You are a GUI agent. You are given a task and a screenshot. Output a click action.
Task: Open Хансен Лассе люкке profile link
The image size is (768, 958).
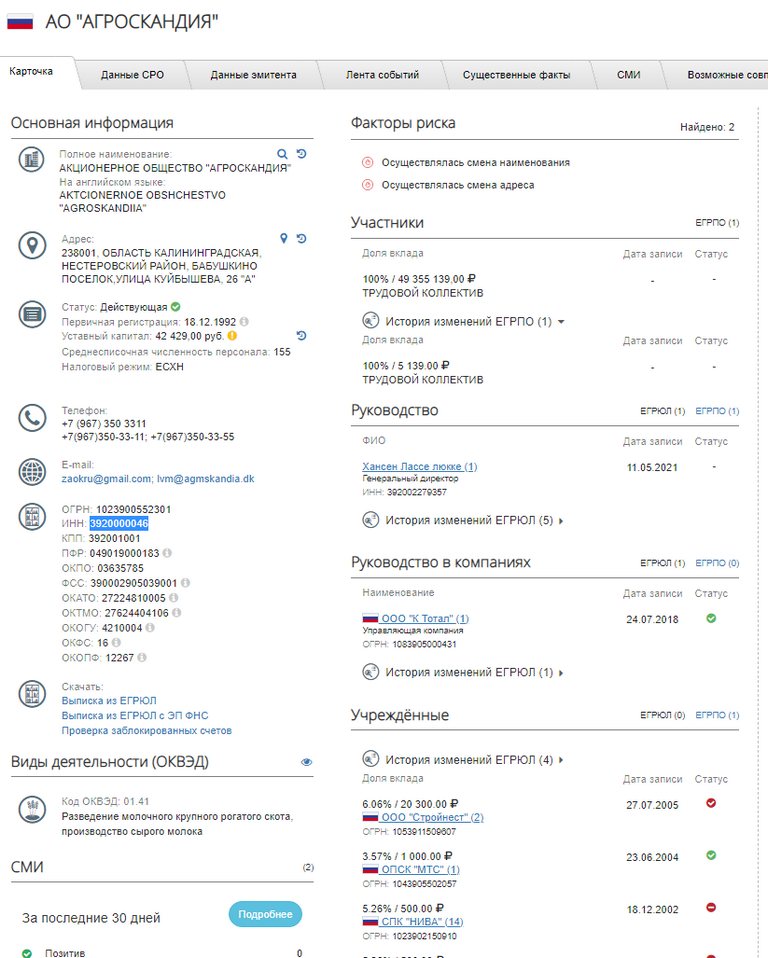tap(419, 467)
